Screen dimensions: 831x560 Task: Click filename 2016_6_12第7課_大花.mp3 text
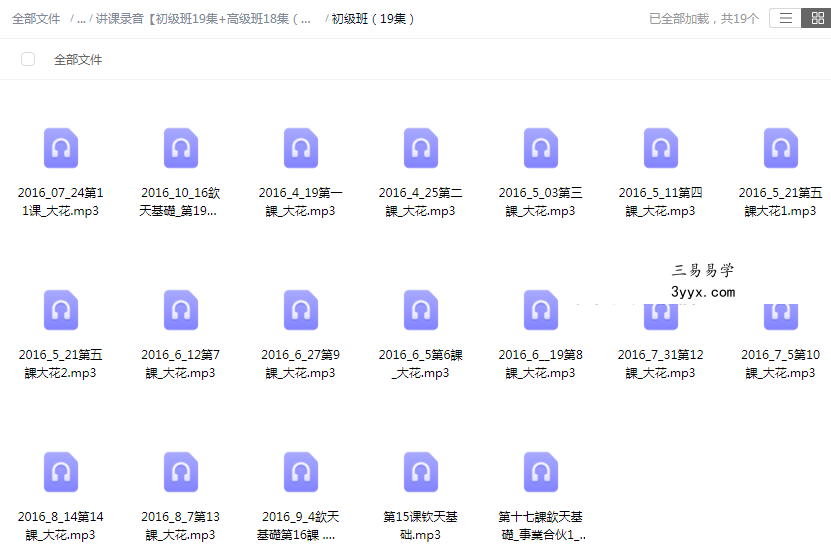click(x=180, y=364)
